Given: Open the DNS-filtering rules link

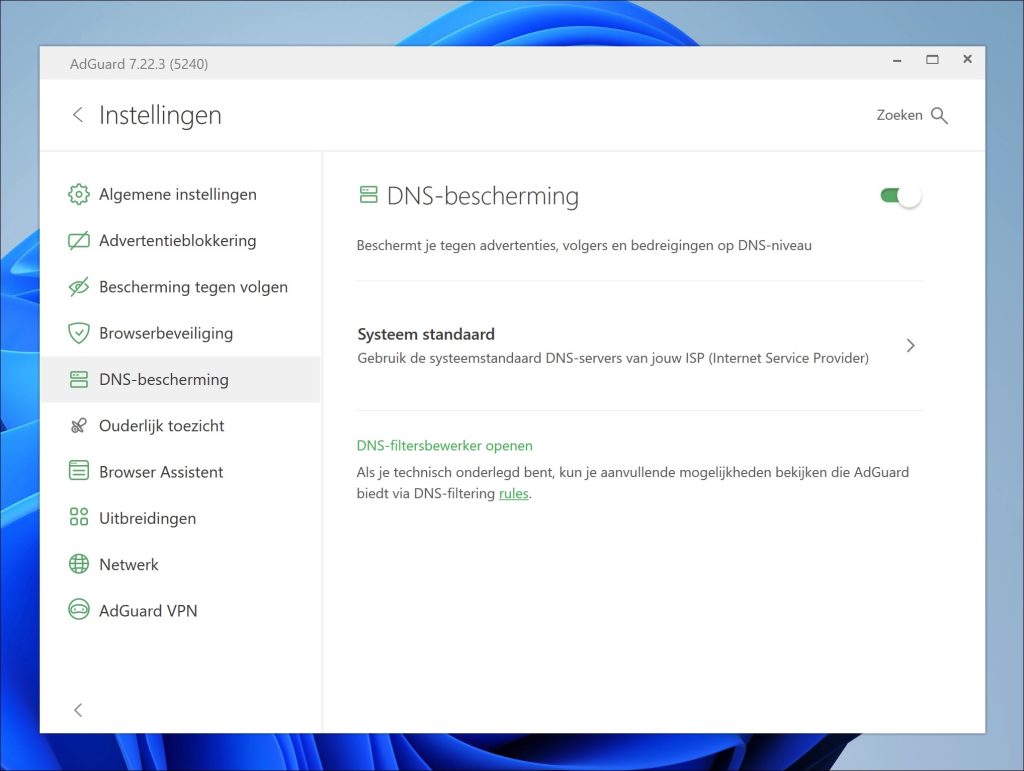Looking at the screenshot, I should (x=513, y=493).
